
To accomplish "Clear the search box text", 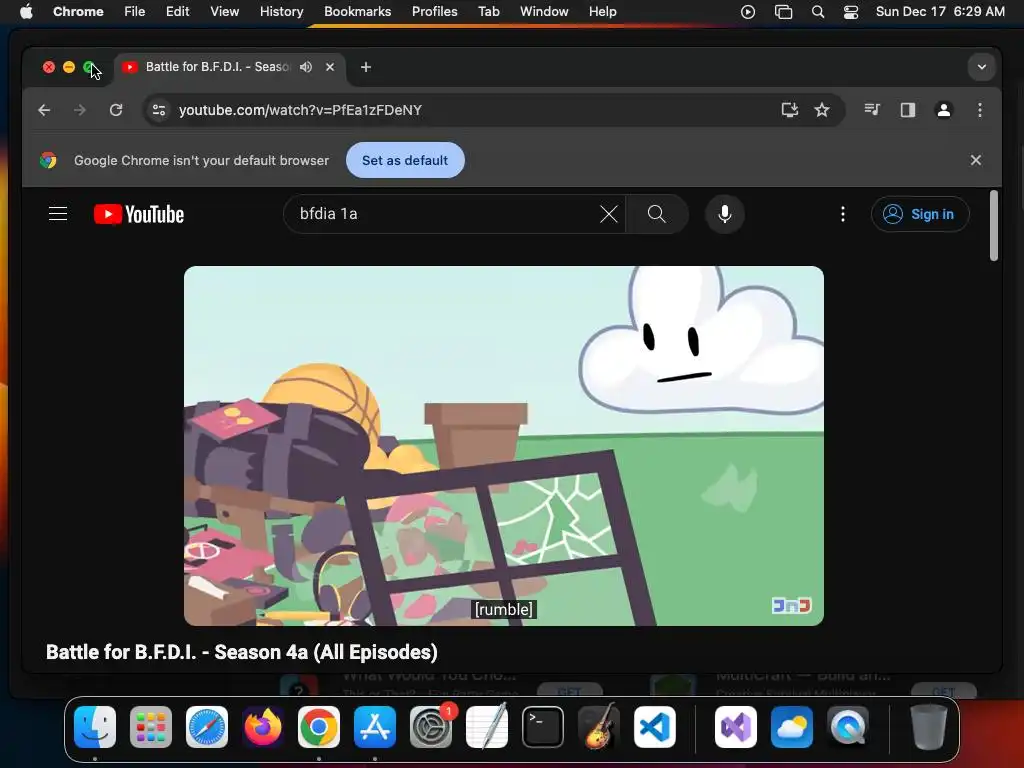I will click(609, 214).
